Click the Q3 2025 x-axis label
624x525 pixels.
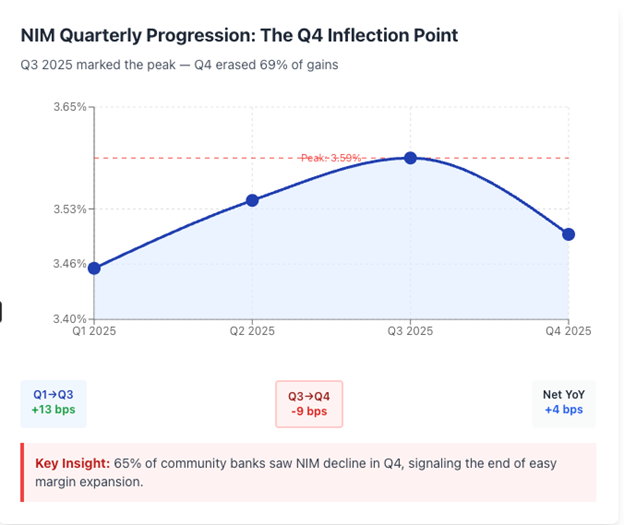coord(410,331)
